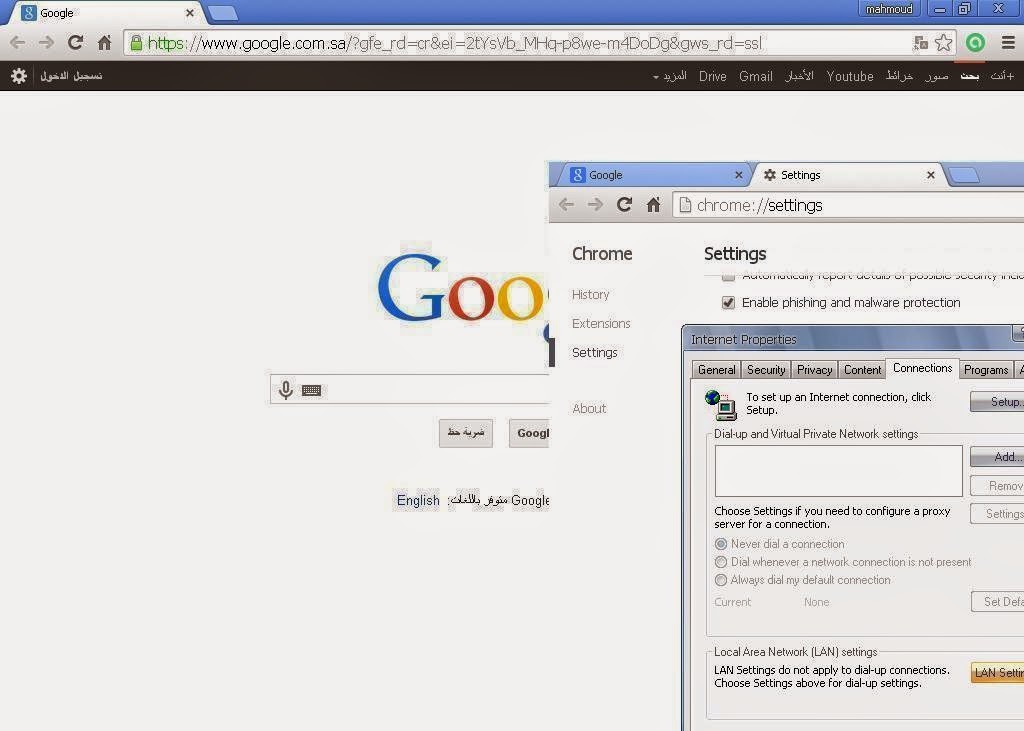This screenshot has height=731, width=1024.
Task: Open a new tab in main window
Action: [223, 13]
